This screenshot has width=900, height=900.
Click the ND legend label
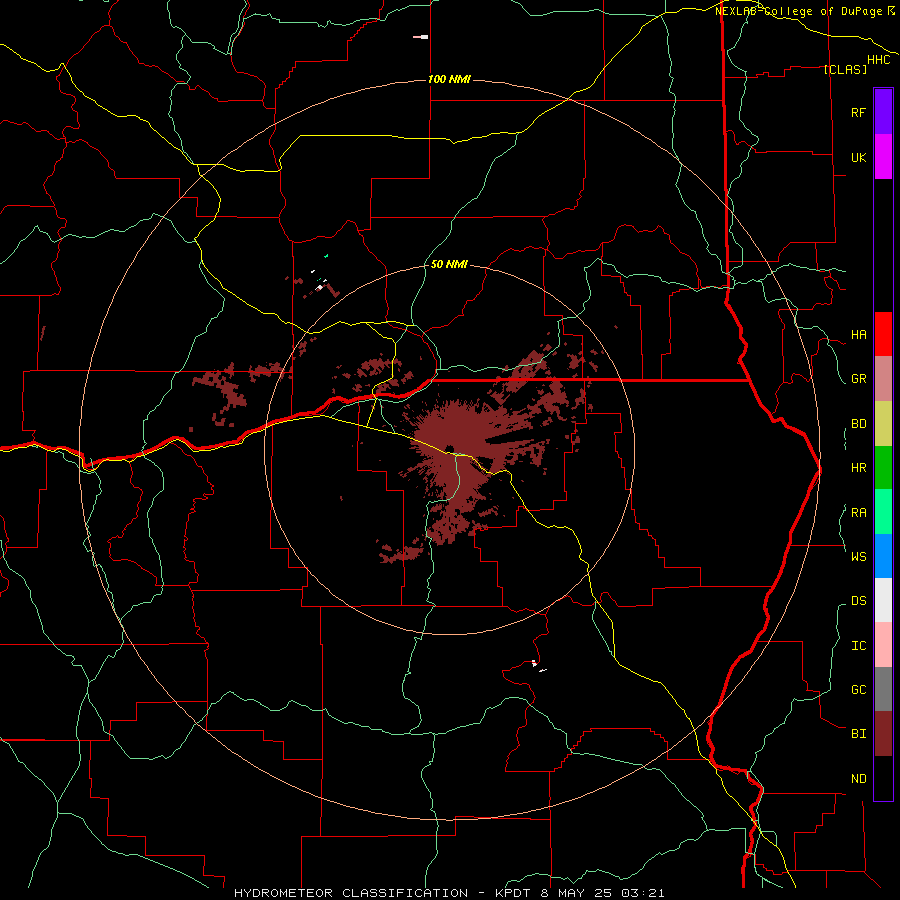pos(858,779)
